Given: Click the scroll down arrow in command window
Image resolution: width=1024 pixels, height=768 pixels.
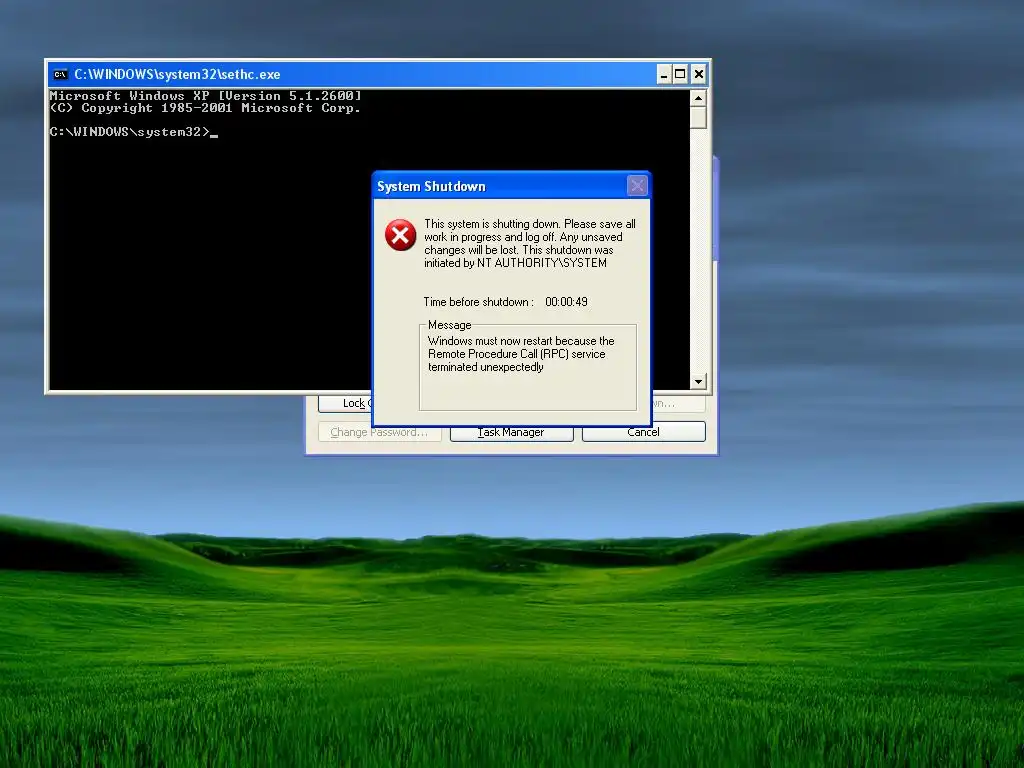Looking at the screenshot, I should [x=698, y=381].
